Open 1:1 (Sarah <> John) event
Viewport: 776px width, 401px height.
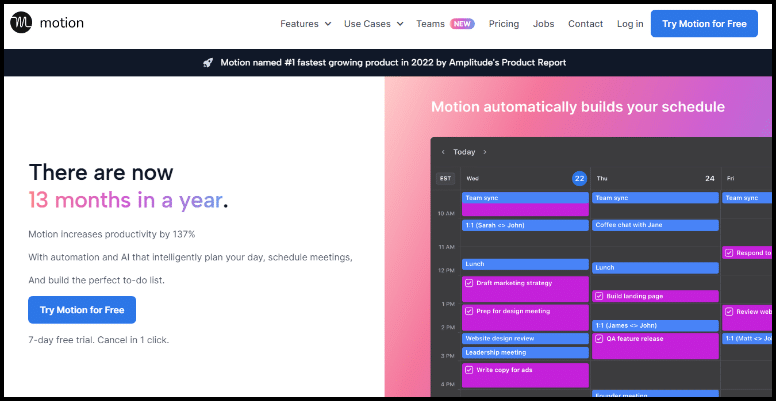coord(526,225)
